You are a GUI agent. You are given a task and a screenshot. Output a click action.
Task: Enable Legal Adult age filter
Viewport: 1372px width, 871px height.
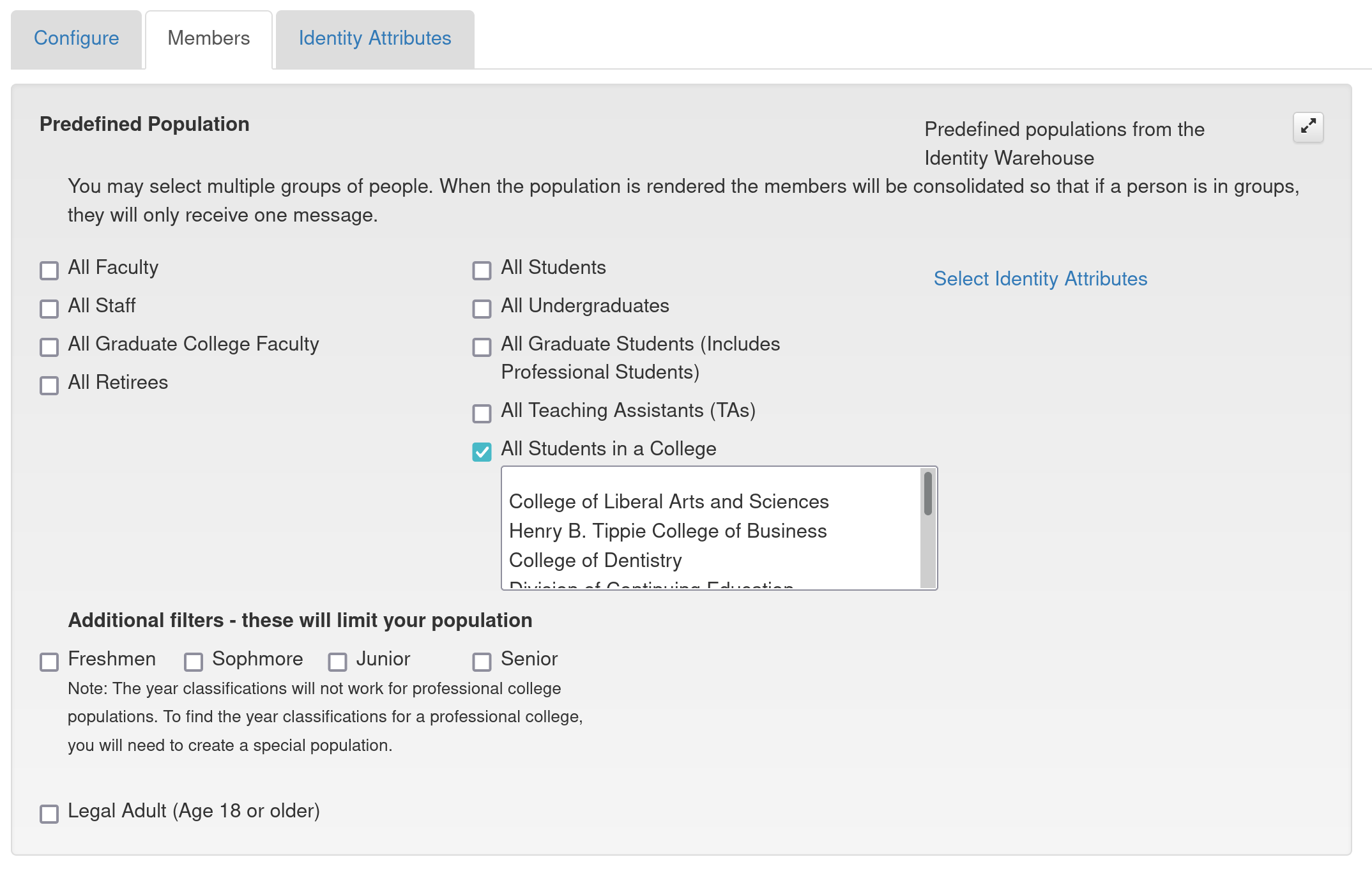pos(49,814)
